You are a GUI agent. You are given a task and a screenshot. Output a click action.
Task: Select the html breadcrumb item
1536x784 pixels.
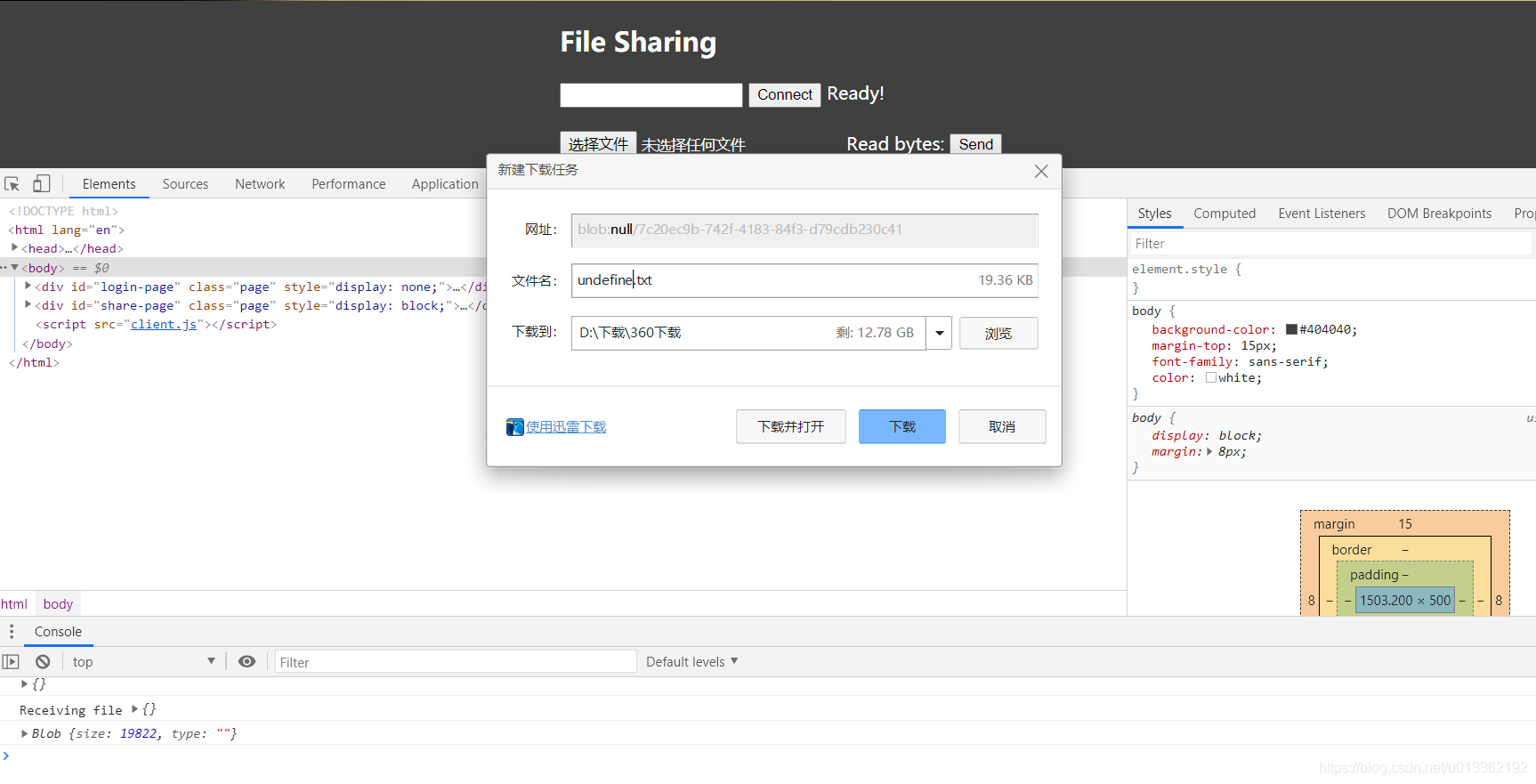(14, 603)
